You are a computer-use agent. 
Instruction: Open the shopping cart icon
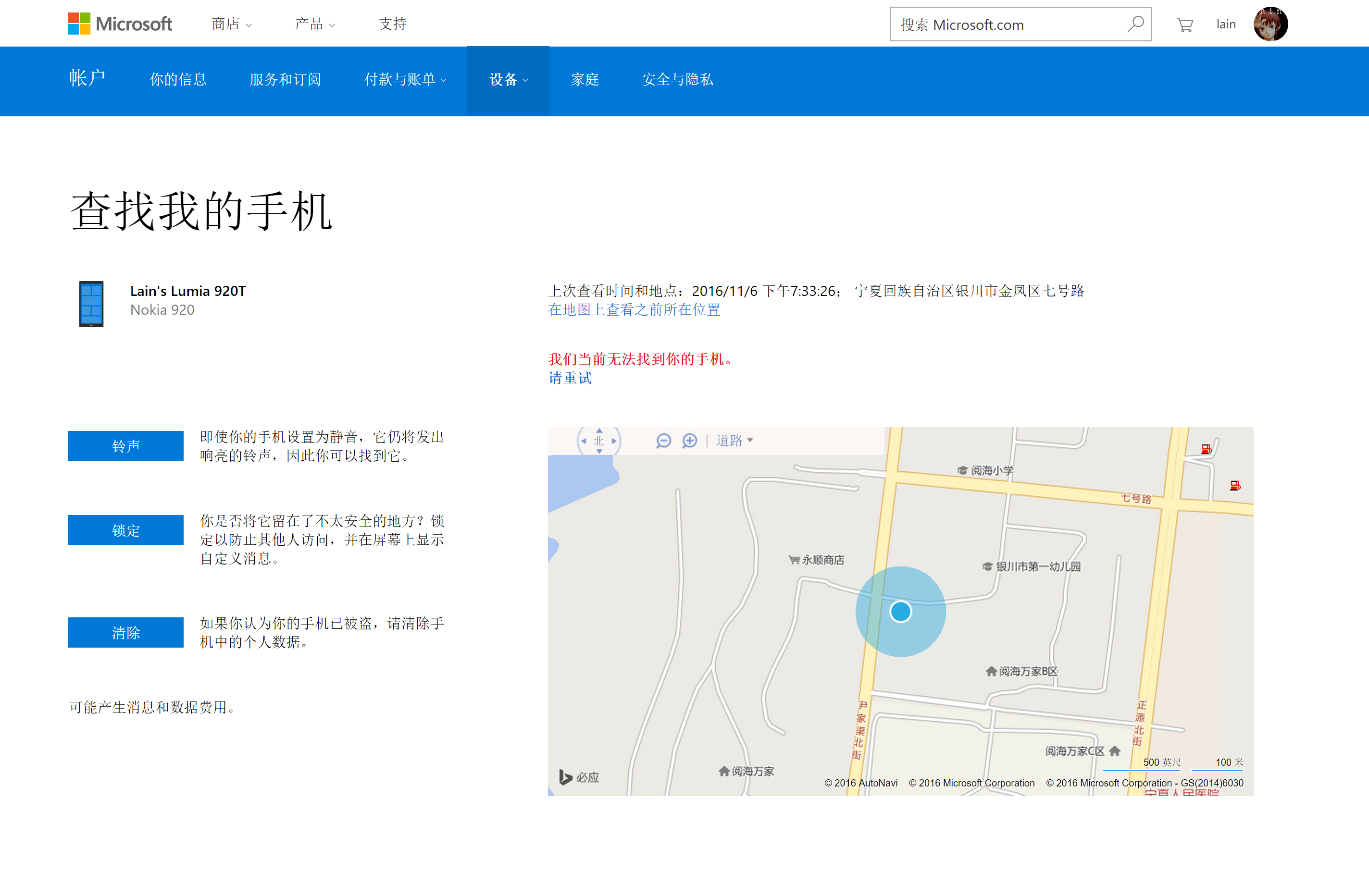1184,25
